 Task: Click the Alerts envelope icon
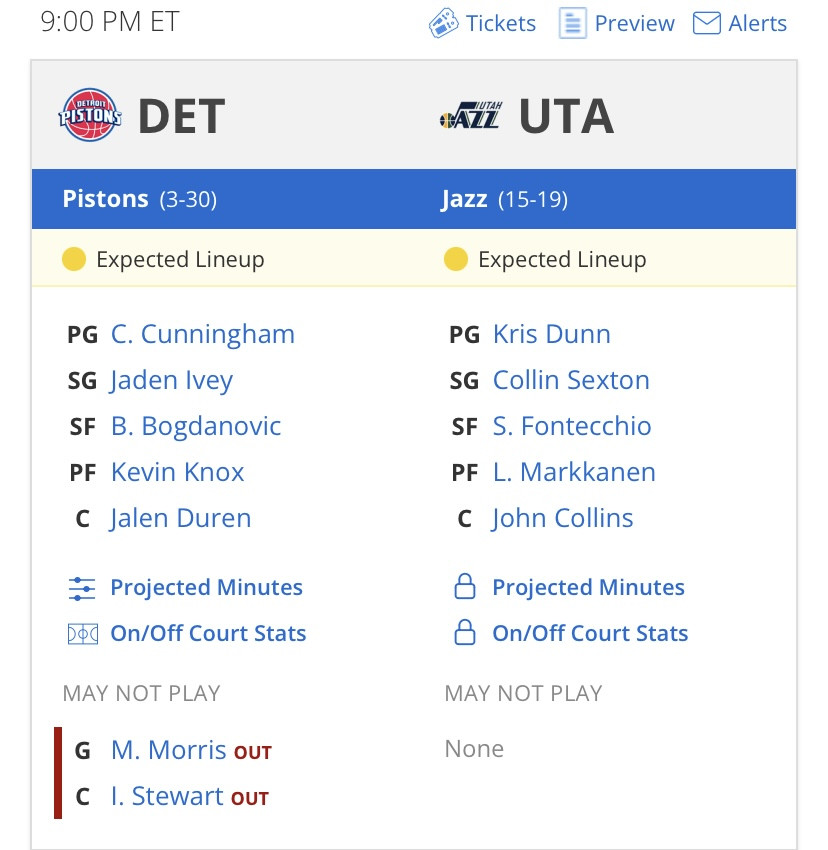coord(707,23)
